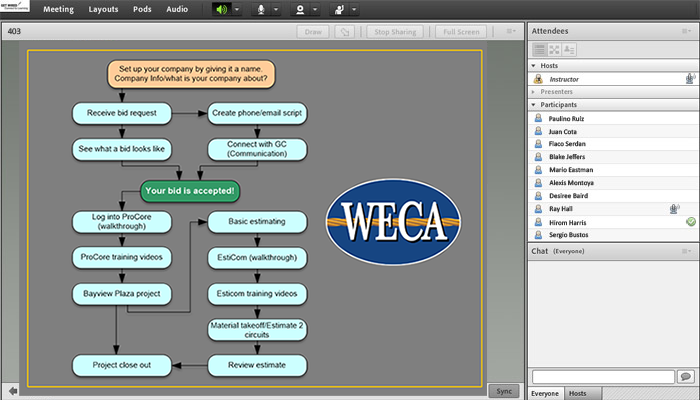Click the chat message input field
Viewport: 700px width, 400px height.
click(x=603, y=376)
